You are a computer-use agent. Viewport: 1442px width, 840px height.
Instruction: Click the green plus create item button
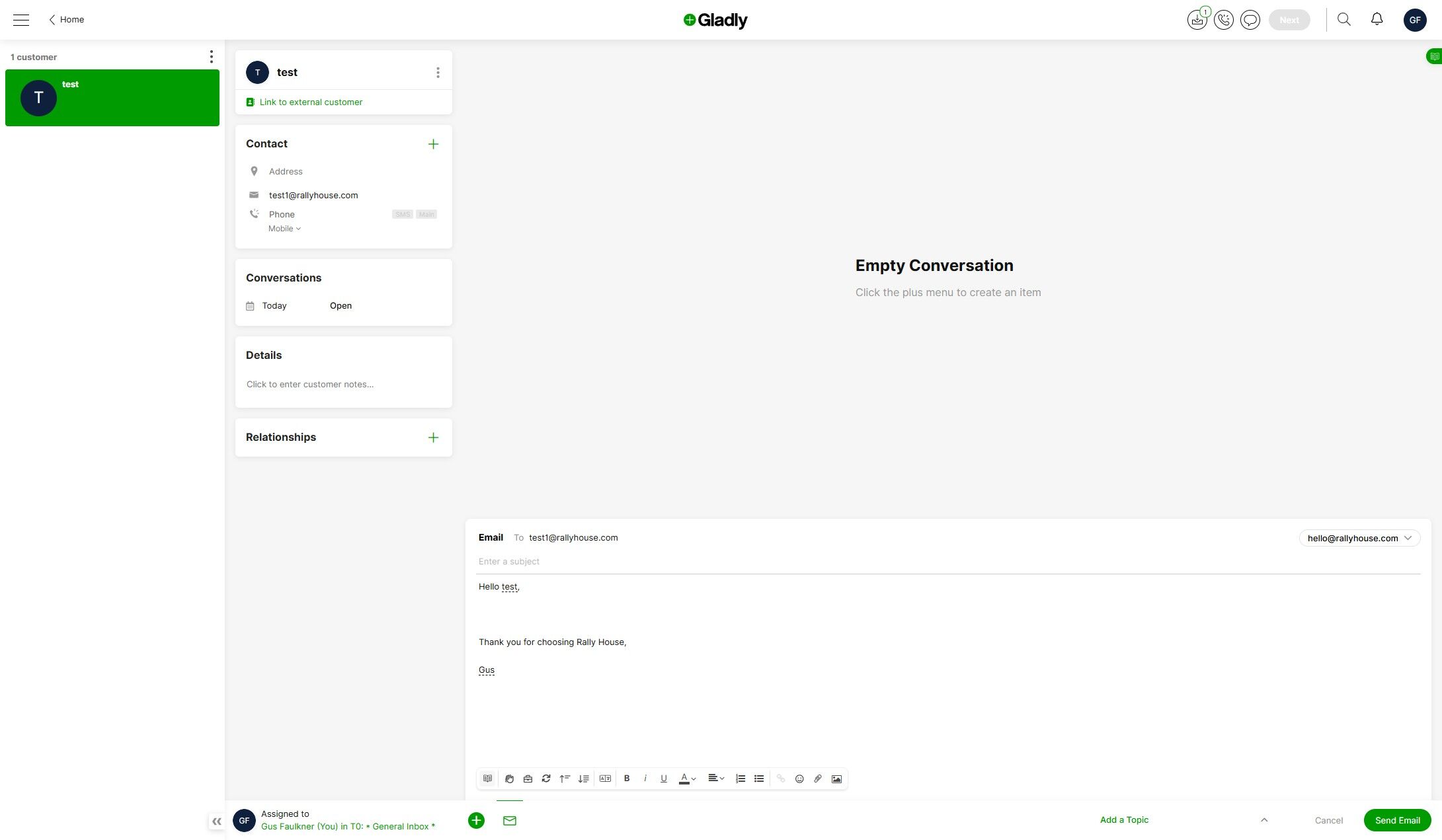tap(476, 820)
